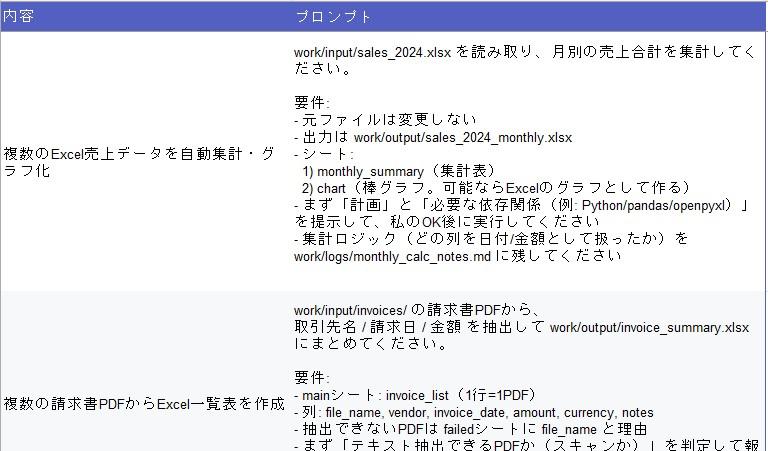
Task: Select the Excel売上データ自動集計 content cell
Action: (x=140, y=162)
